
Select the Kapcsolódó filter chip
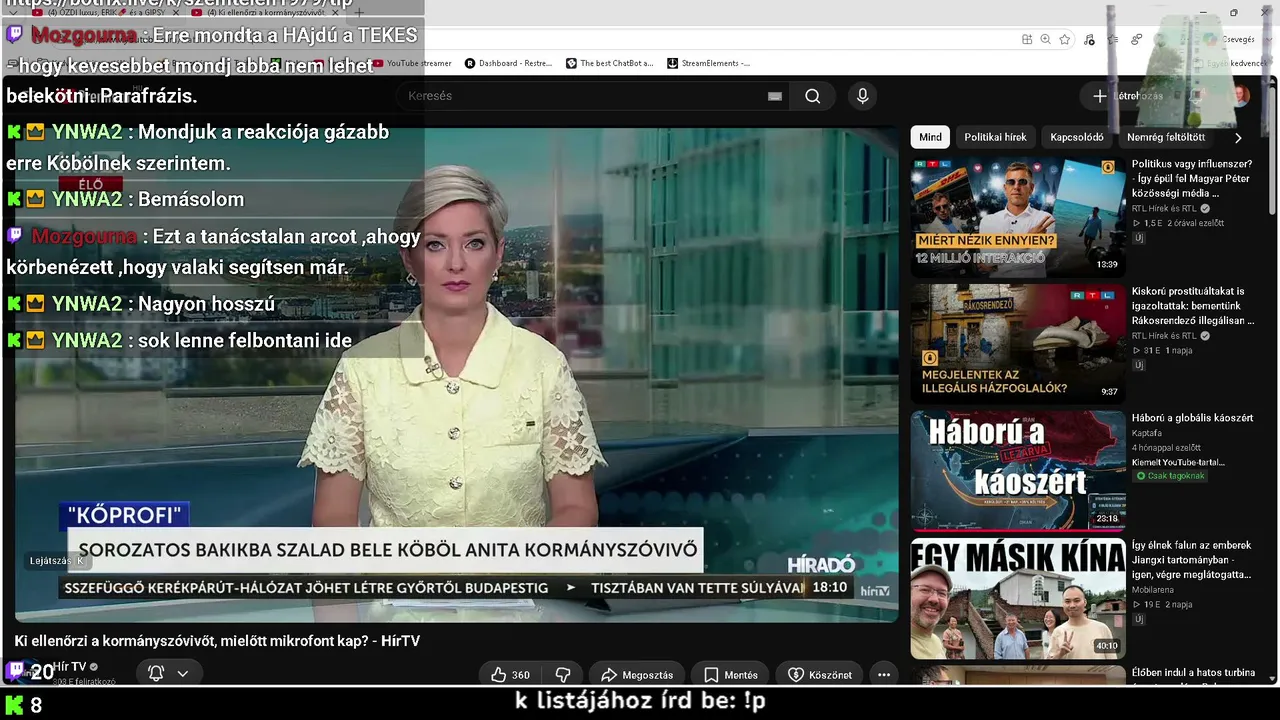tap(1077, 137)
